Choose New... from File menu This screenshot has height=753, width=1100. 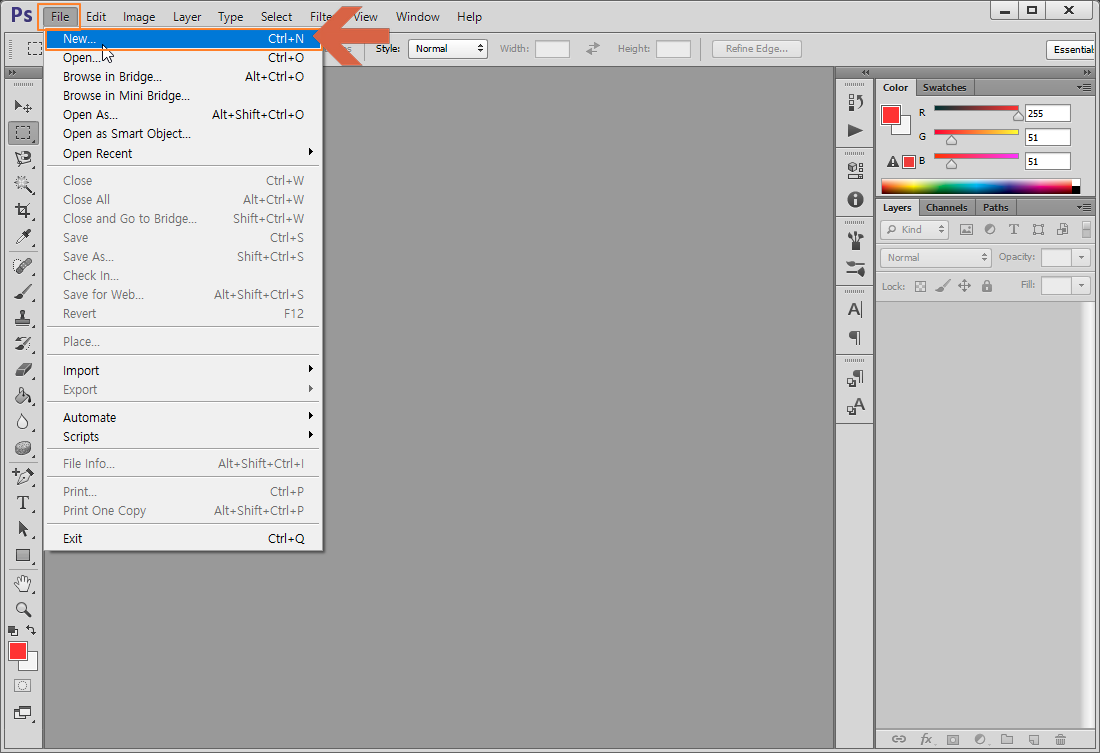click(x=182, y=39)
